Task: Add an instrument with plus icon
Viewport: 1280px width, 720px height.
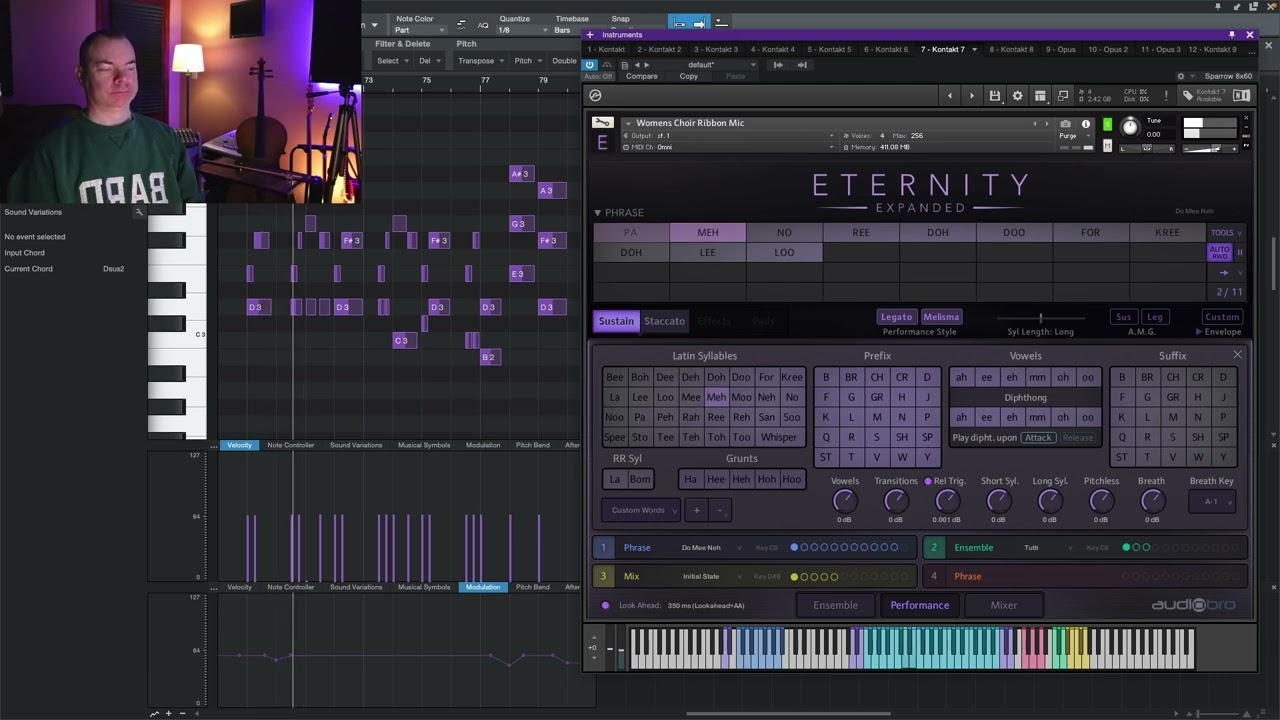Action: coord(590,35)
